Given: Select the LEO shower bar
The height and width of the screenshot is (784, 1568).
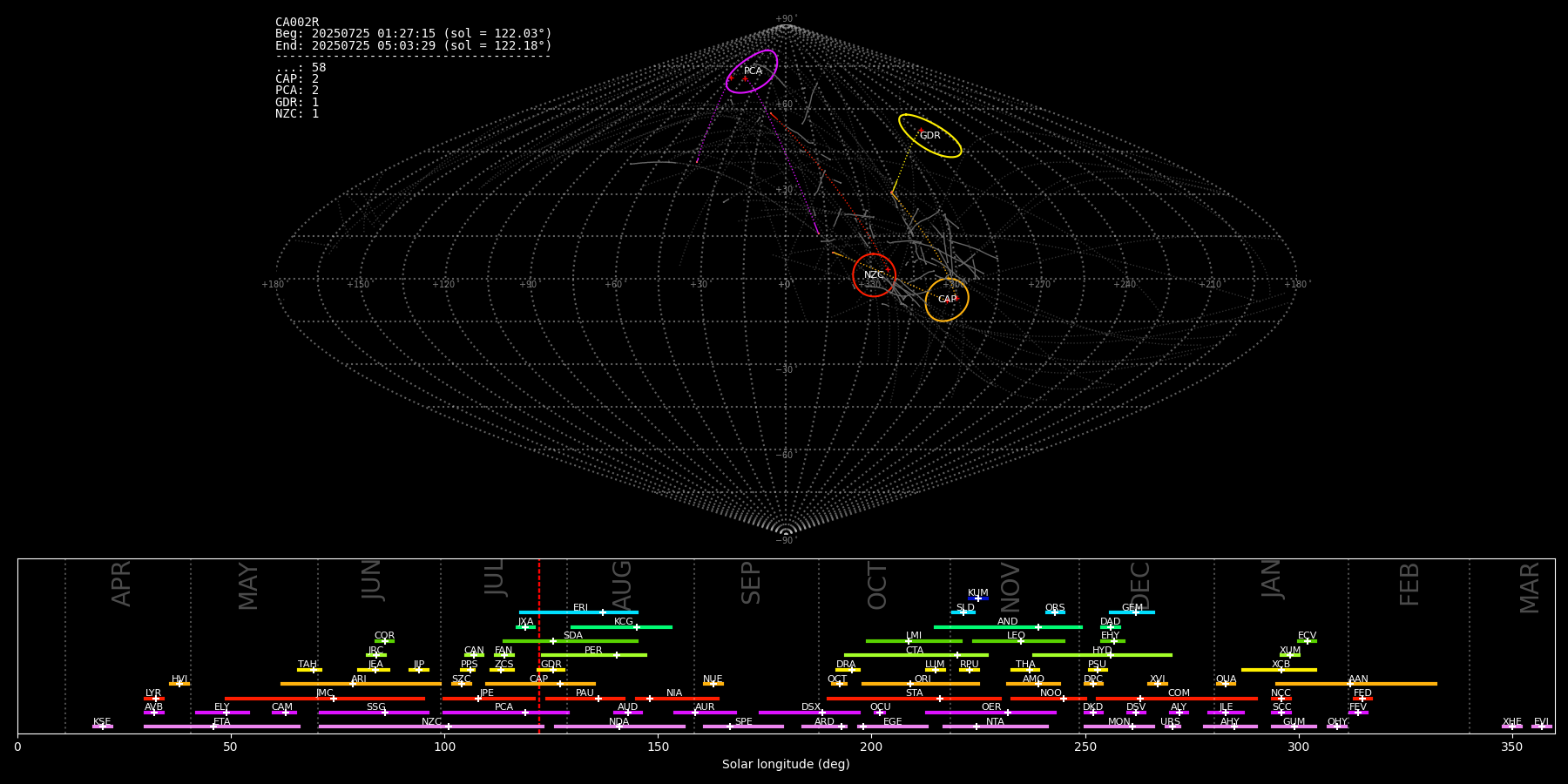Looking at the screenshot, I should (x=1018, y=641).
